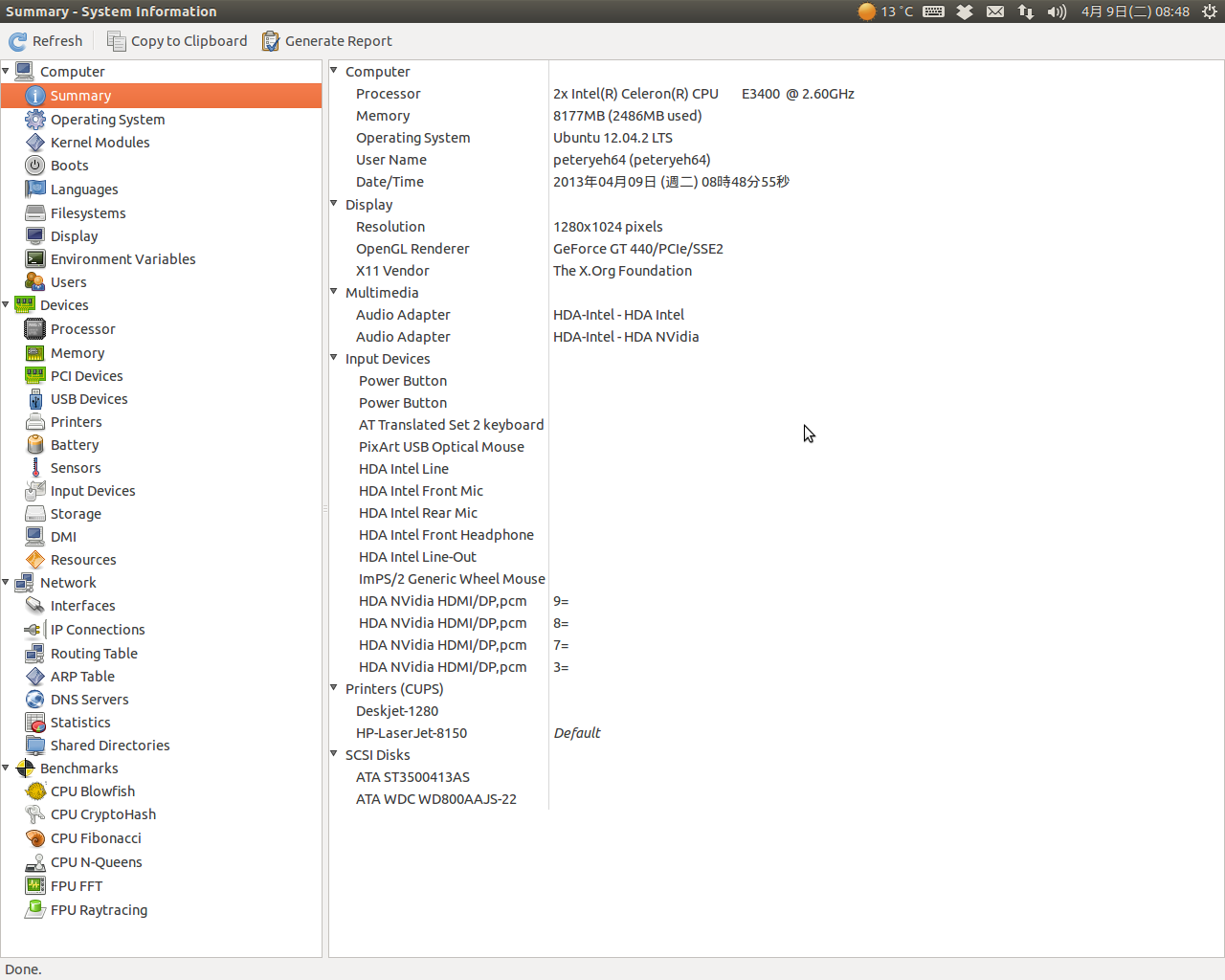Select Summary in the sidebar
1225x980 pixels.
[x=161, y=96]
